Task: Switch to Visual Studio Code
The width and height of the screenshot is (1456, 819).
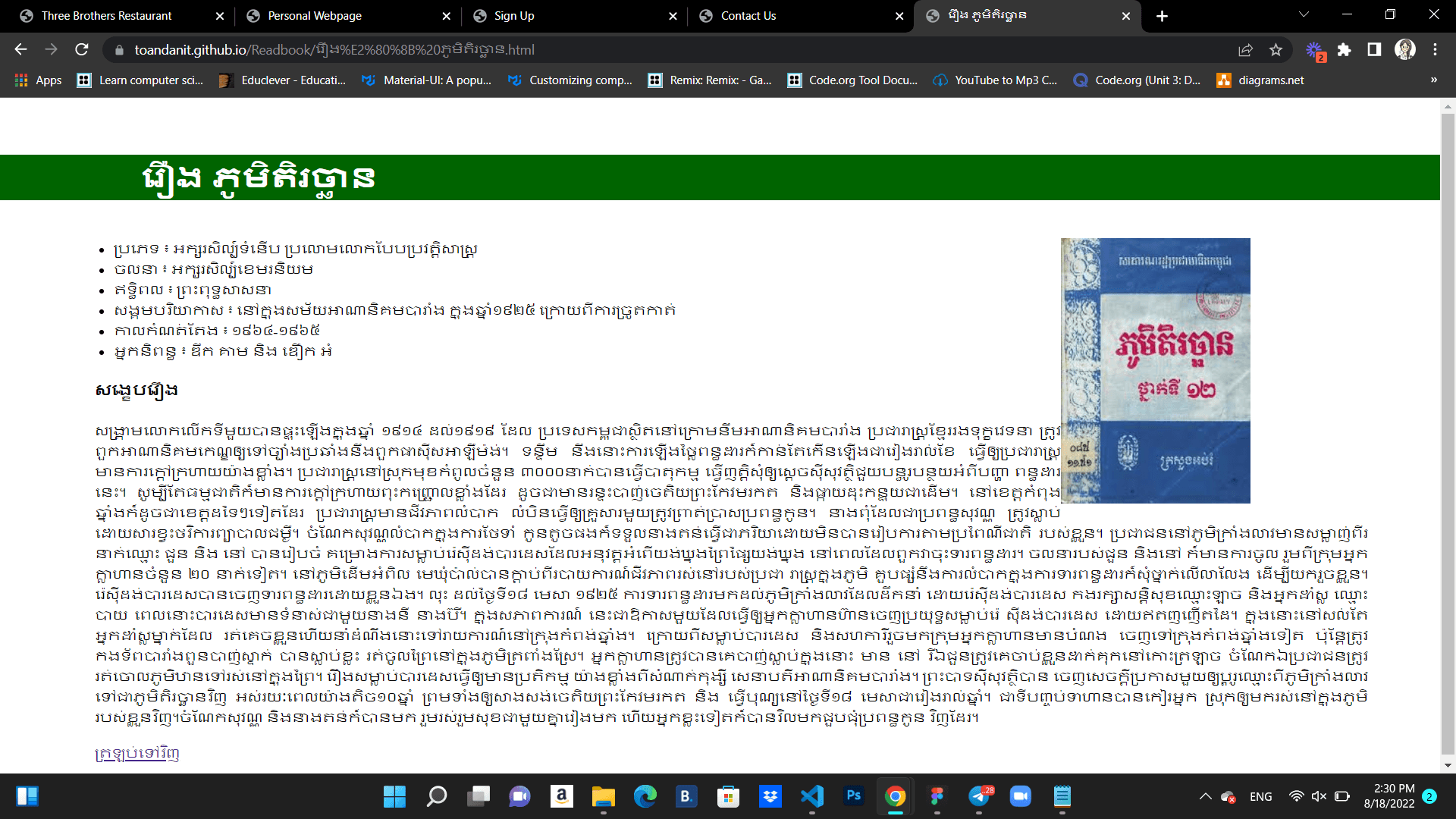Action: [812, 796]
